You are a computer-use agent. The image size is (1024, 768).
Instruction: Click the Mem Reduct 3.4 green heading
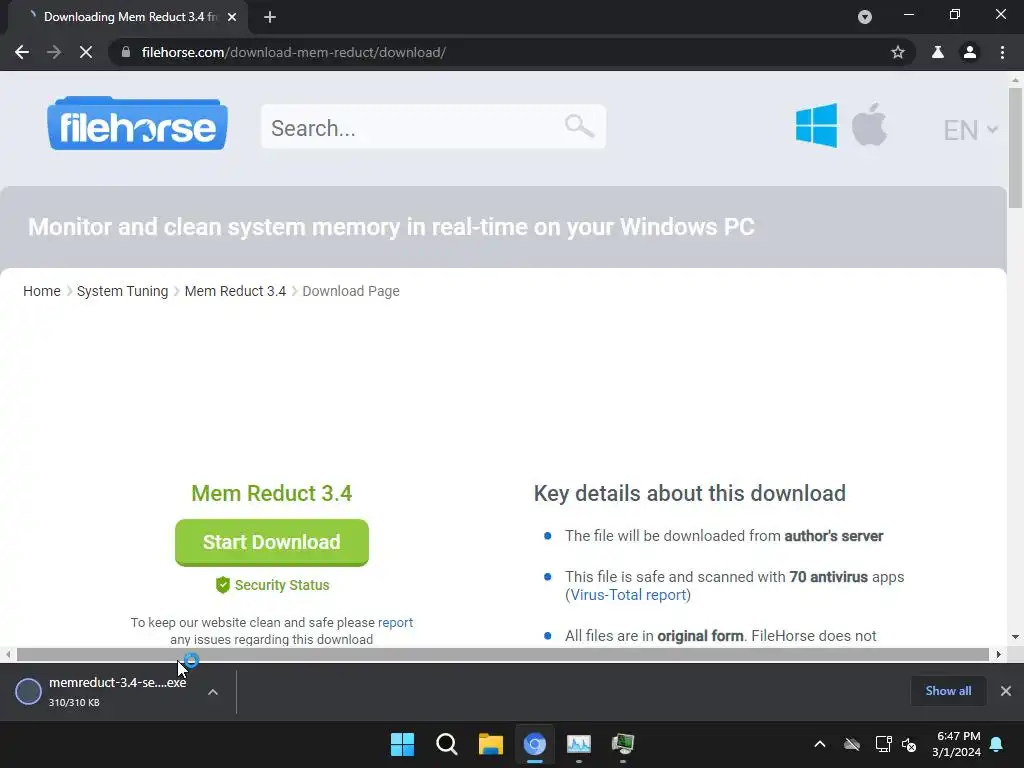(x=272, y=493)
